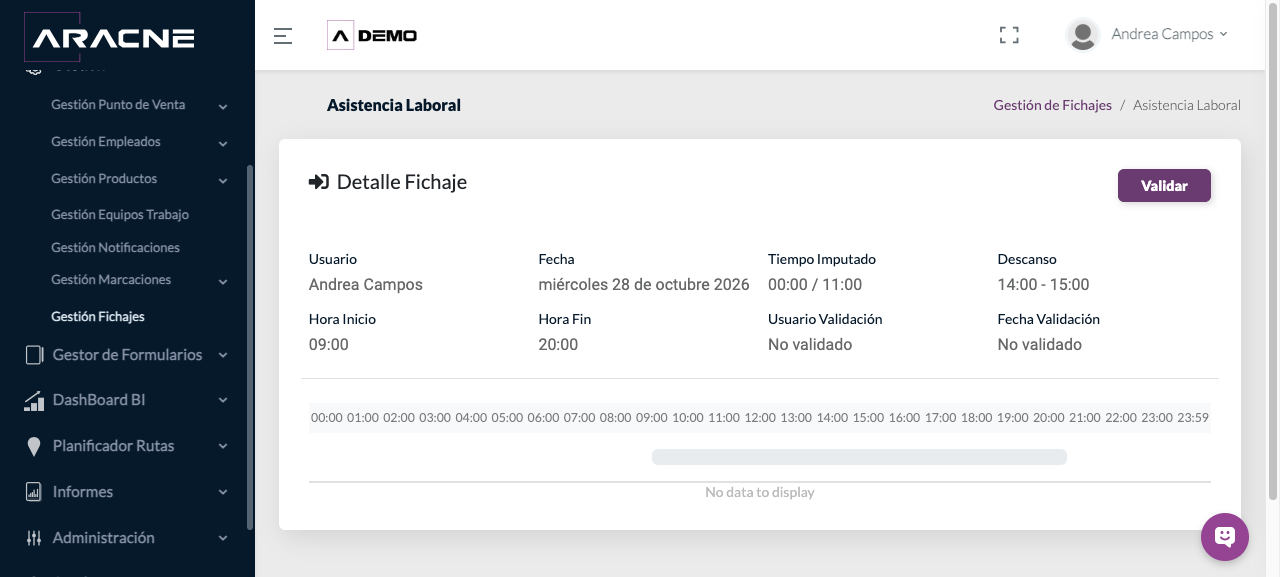The height and width of the screenshot is (577, 1280).
Task: Open Planificador Rutas section
Action: pos(113,446)
